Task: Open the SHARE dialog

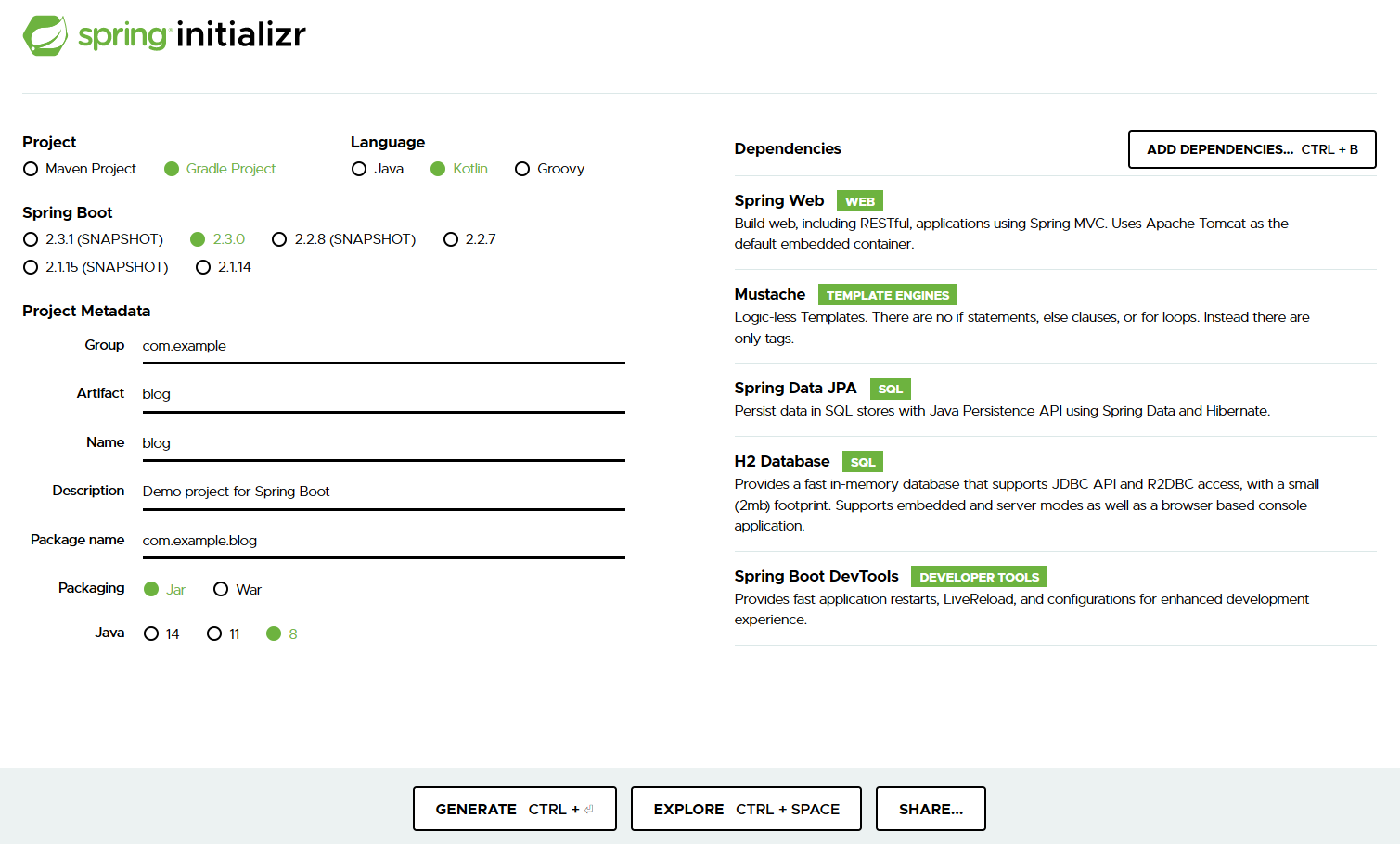Action: coord(931,809)
